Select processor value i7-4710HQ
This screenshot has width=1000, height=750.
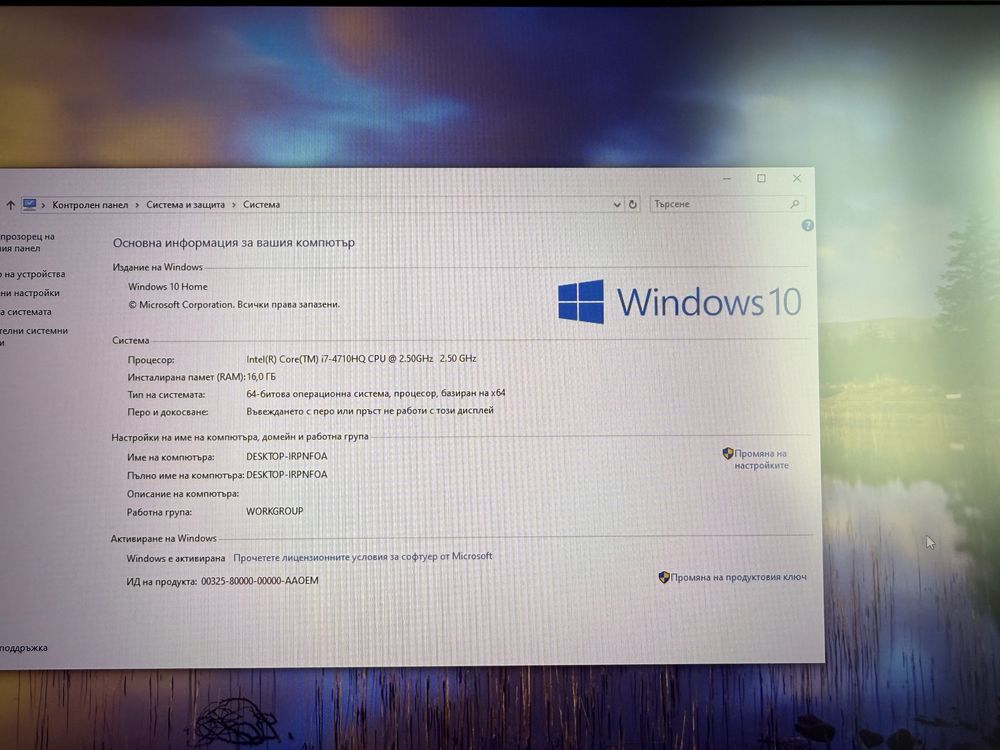click(361, 359)
